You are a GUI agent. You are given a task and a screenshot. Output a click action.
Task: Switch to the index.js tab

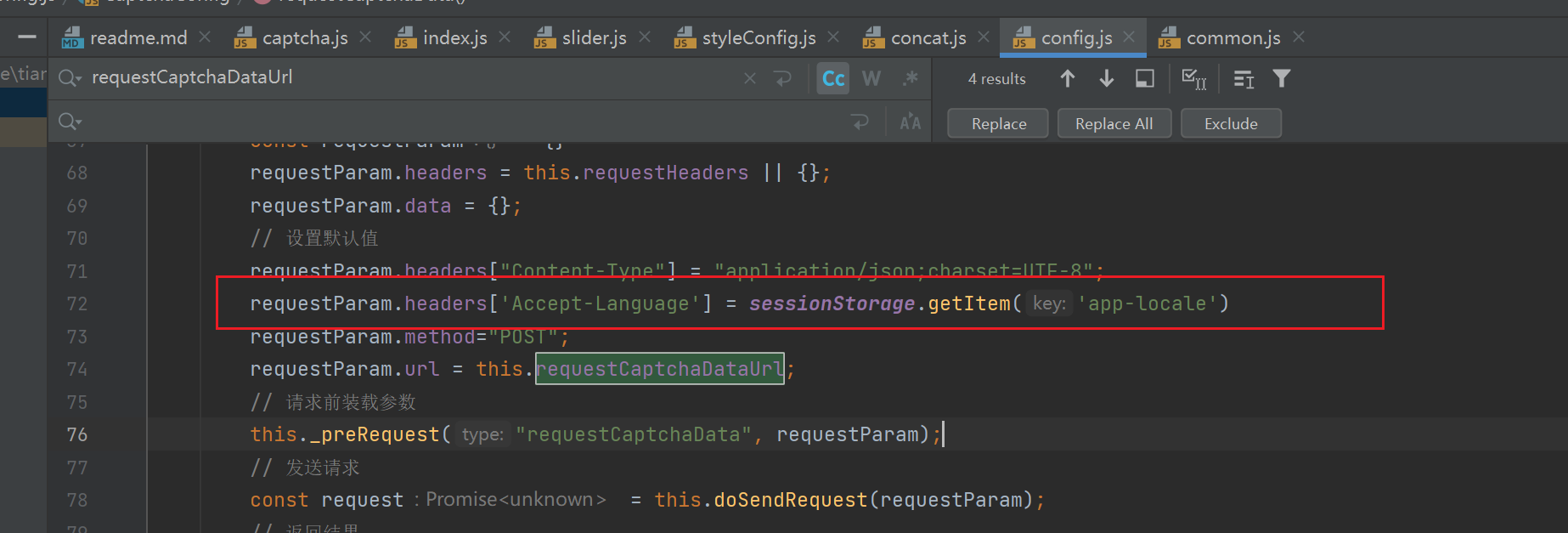[442, 38]
